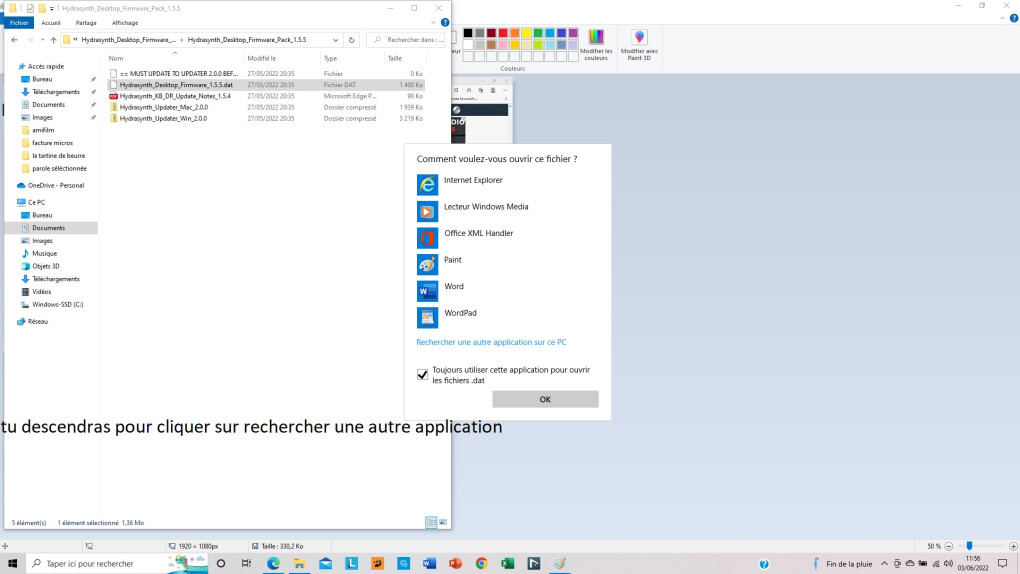Pick the red color swatch

click(503, 33)
